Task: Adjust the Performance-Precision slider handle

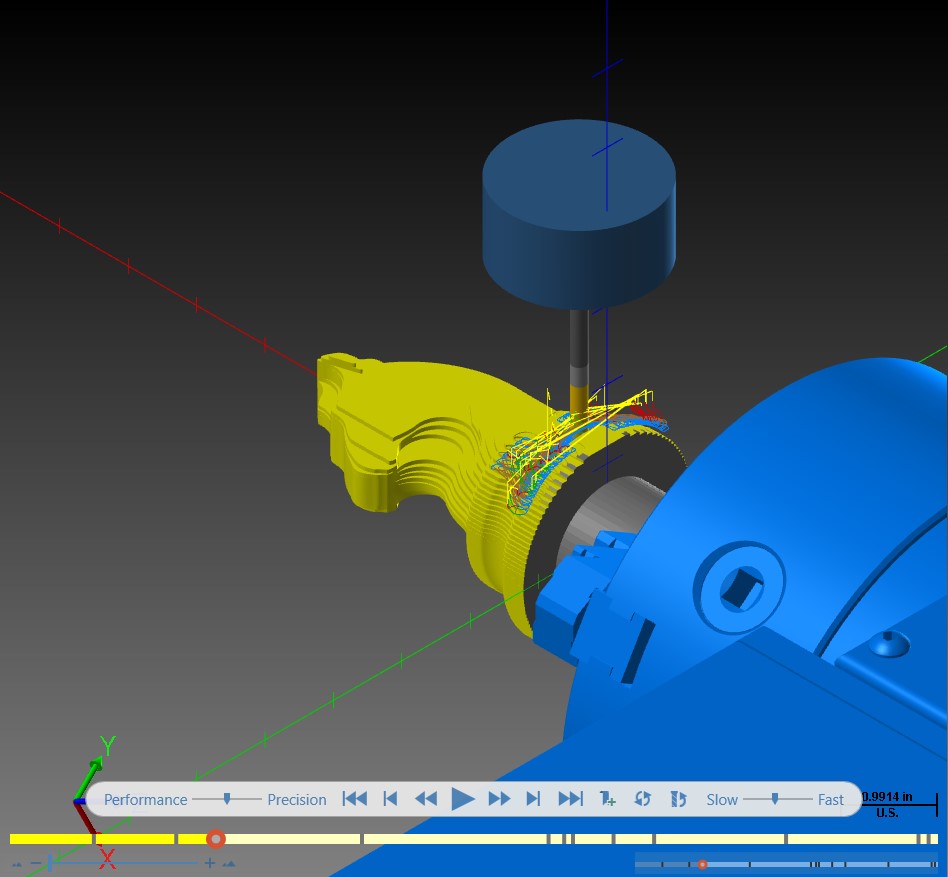Action: tap(227, 799)
